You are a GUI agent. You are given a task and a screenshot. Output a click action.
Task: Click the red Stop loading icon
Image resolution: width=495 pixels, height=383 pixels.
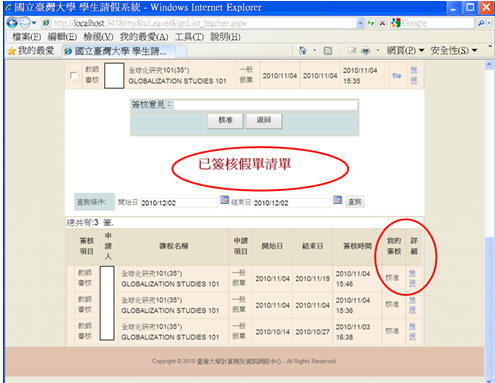point(382,23)
